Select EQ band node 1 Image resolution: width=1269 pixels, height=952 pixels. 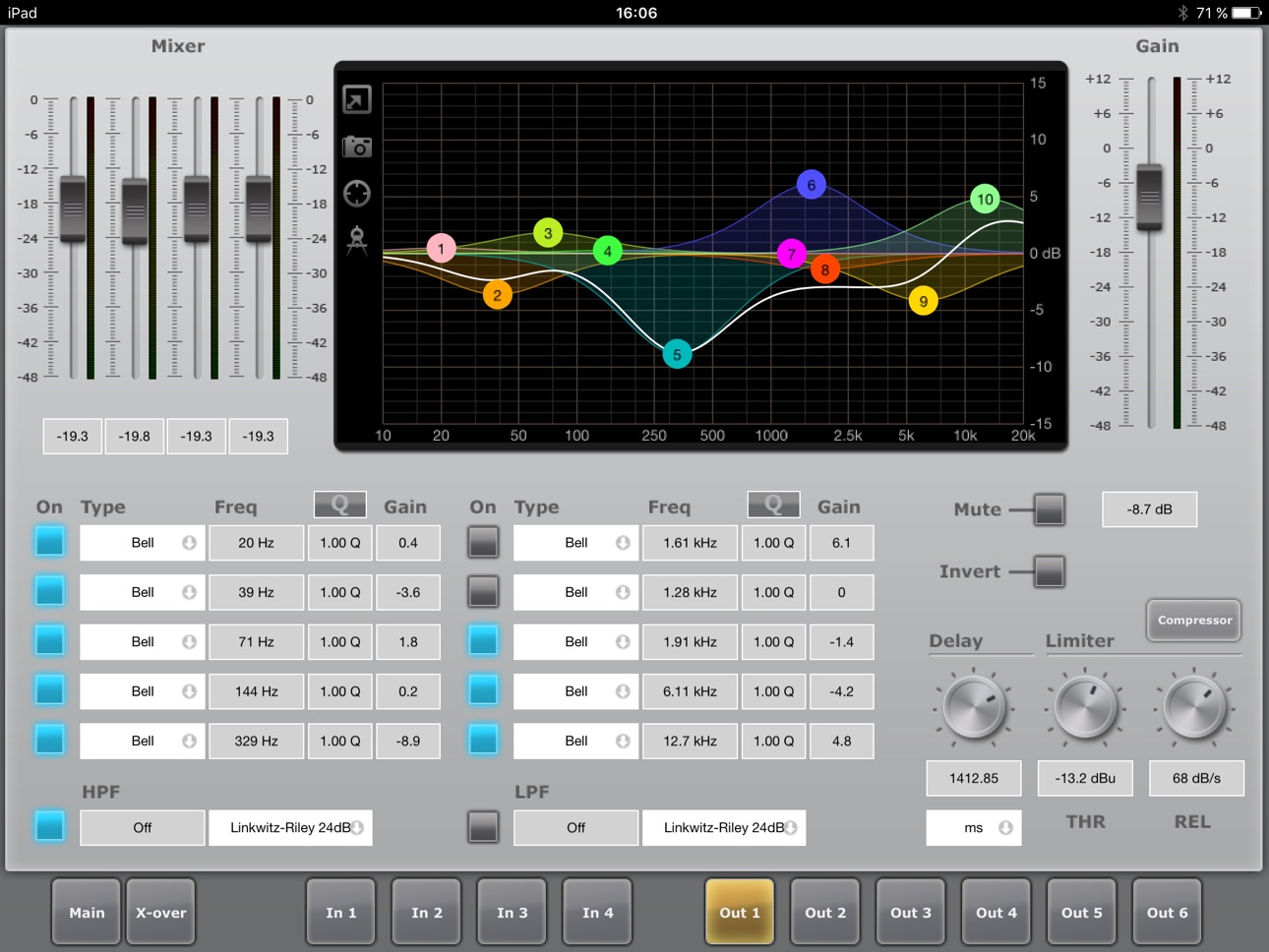click(442, 248)
